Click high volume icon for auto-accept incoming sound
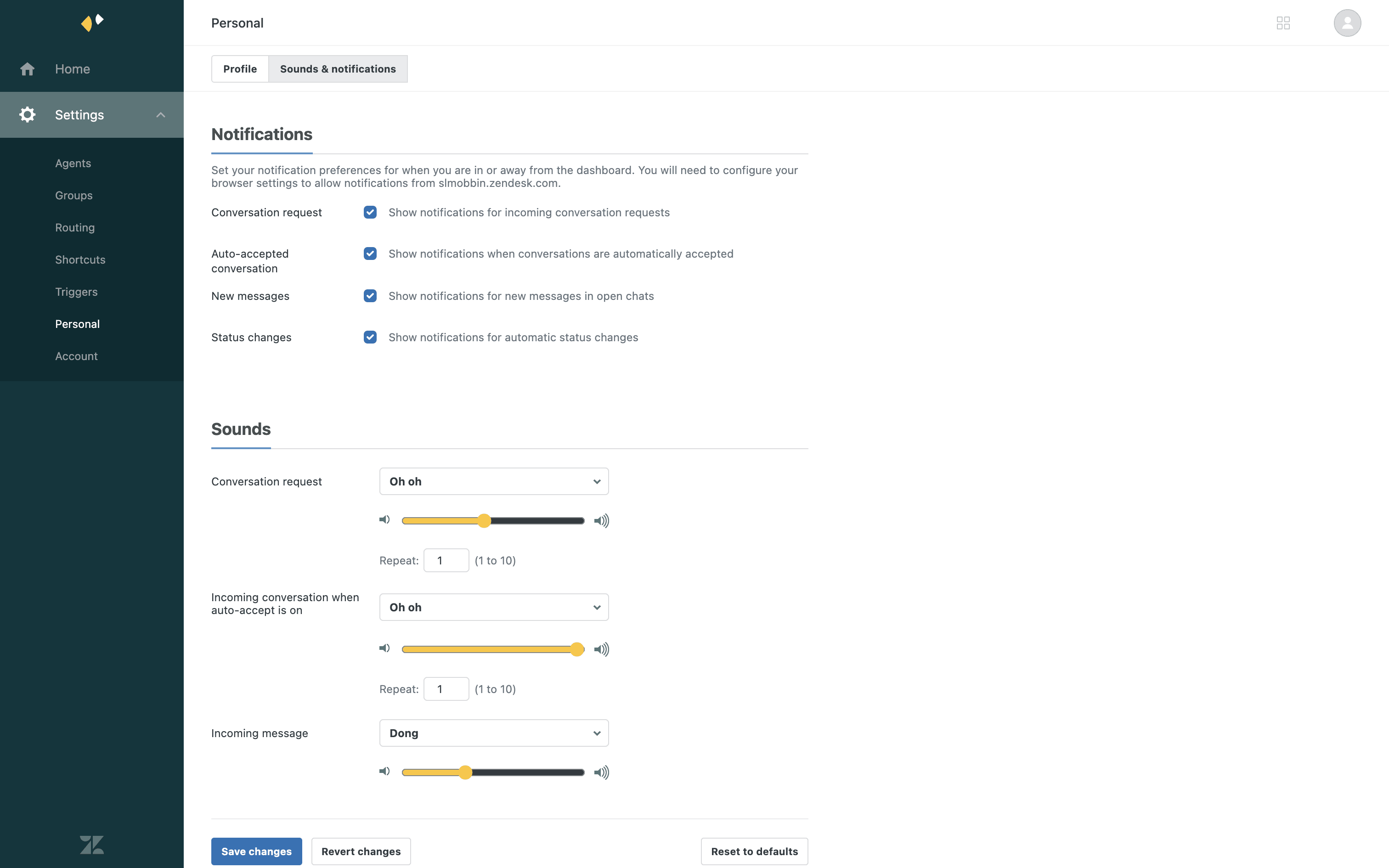Screen dimensions: 1389x868 tap(601, 649)
